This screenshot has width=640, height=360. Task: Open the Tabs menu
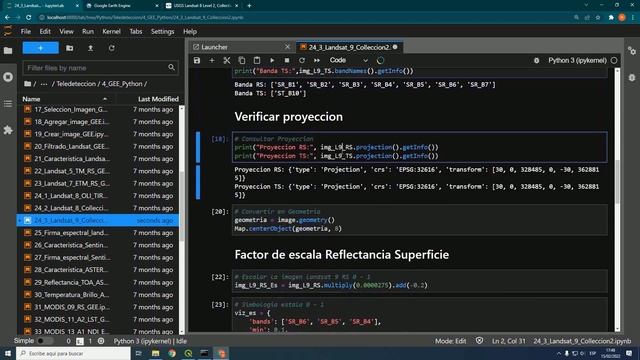pyautogui.click(x=136, y=31)
